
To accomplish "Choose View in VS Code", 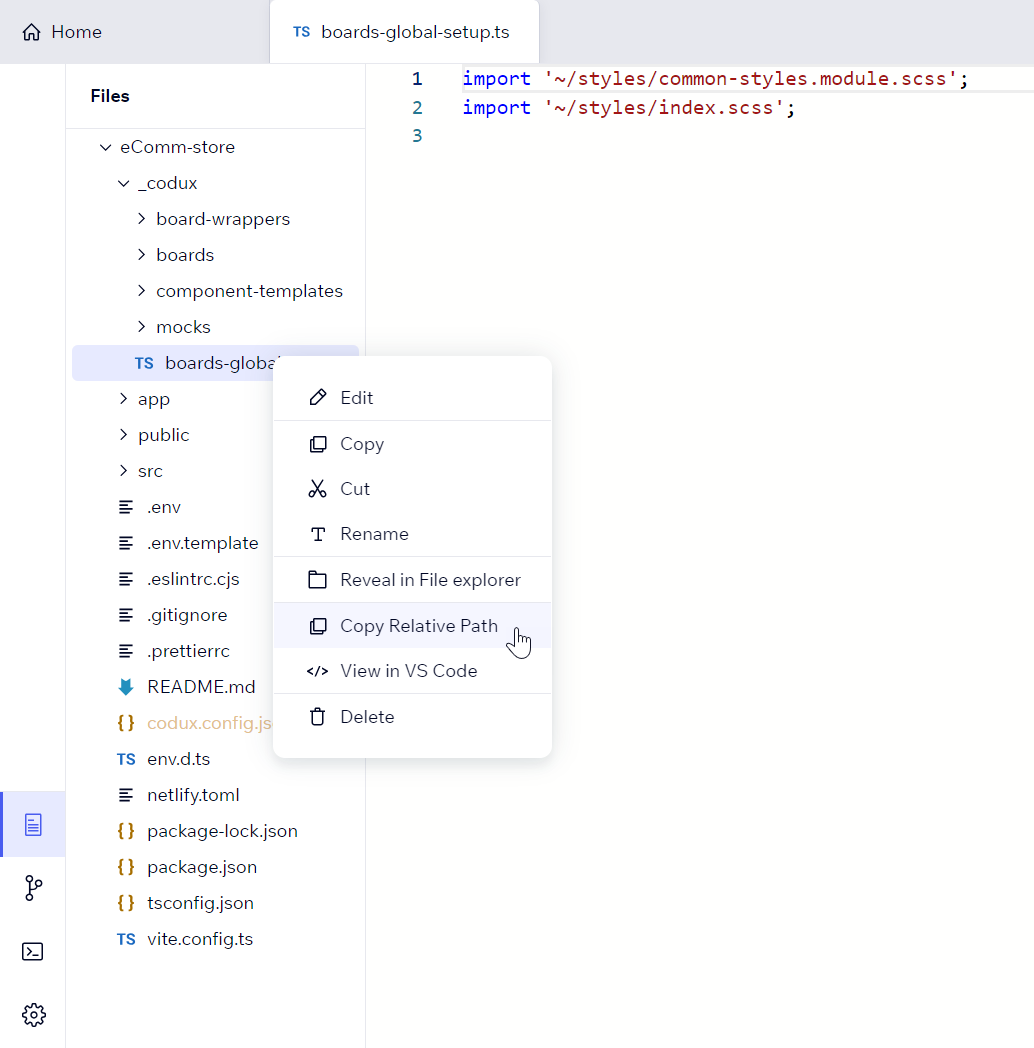I will click(412, 671).
